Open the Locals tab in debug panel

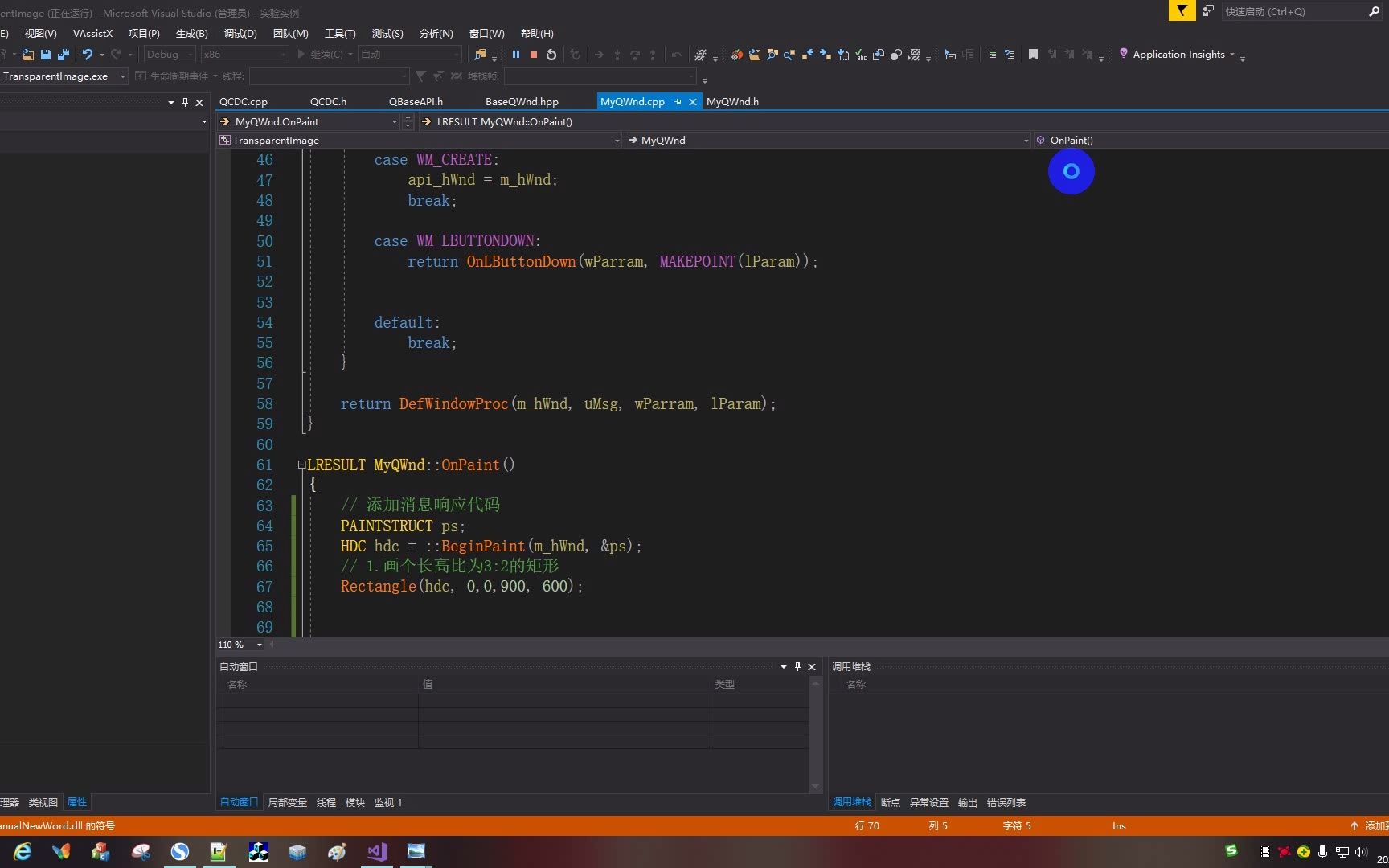pos(287,802)
